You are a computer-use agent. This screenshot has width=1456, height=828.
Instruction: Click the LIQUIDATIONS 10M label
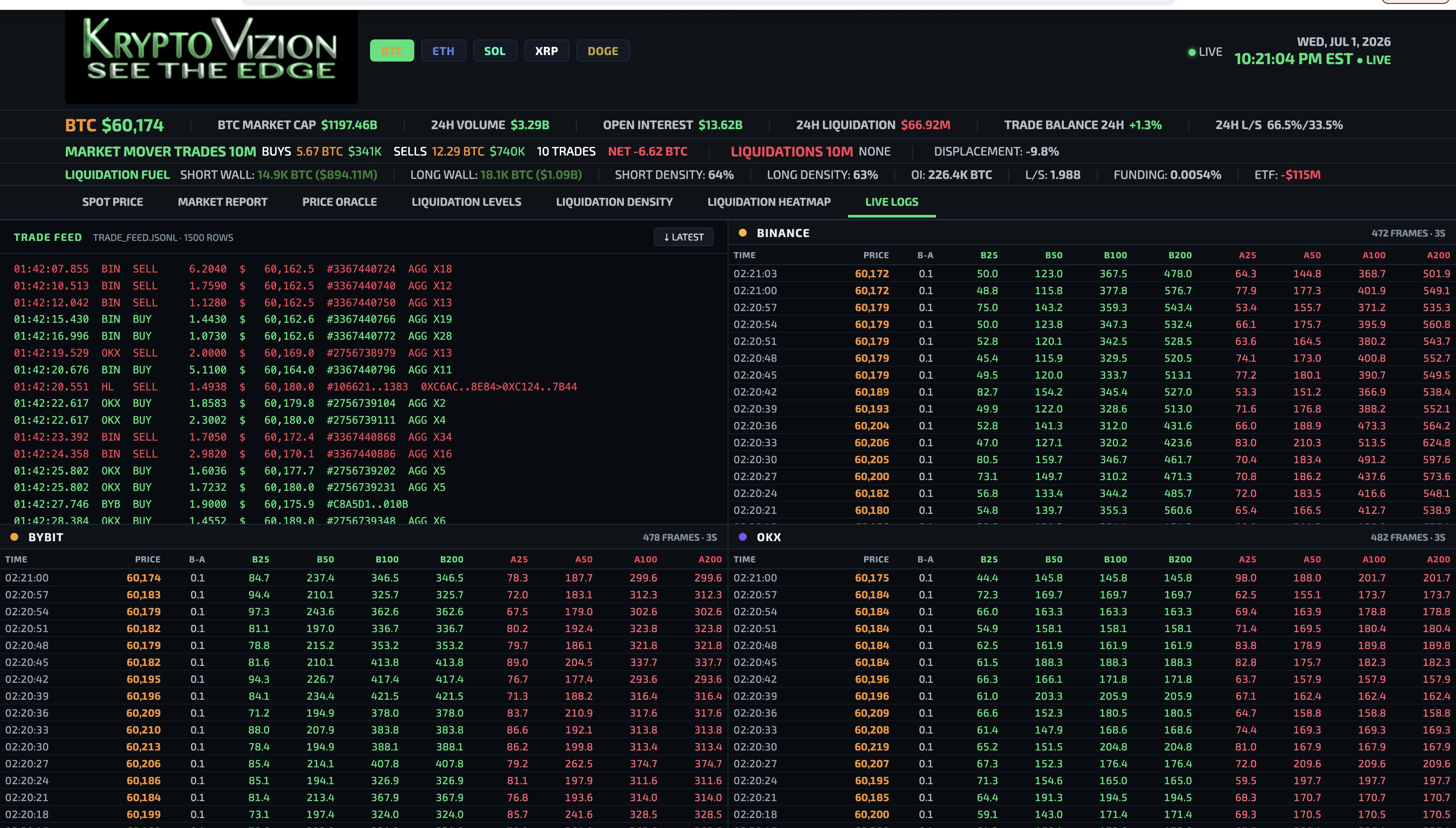coord(792,152)
